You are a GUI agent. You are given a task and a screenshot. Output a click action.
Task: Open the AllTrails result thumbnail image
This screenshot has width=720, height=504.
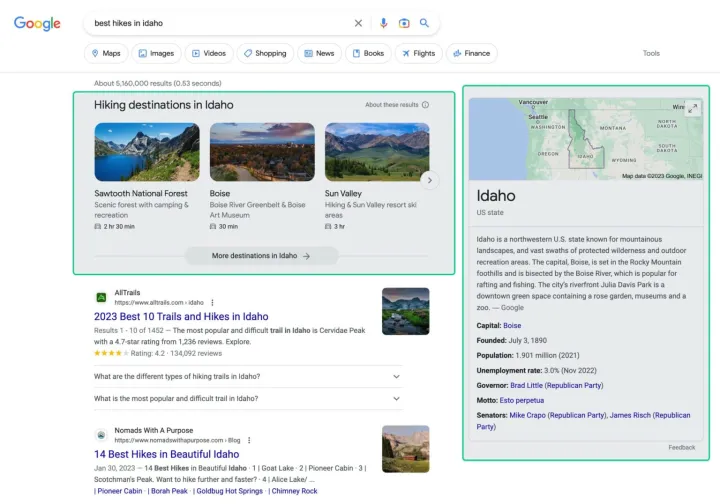point(405,311)
